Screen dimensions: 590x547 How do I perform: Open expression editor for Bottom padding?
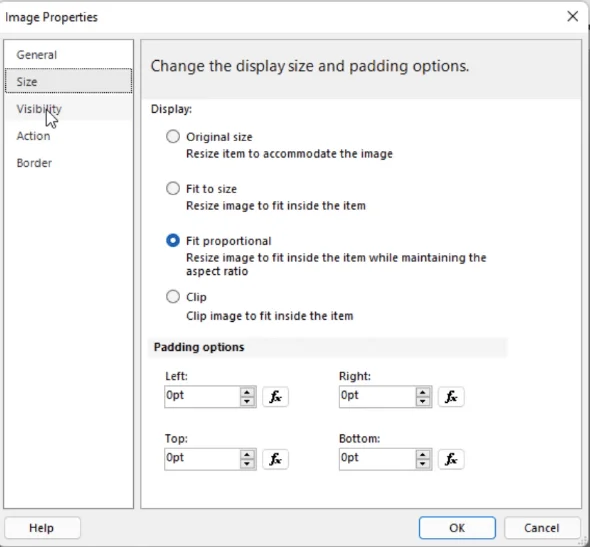[x=451, y=459]
